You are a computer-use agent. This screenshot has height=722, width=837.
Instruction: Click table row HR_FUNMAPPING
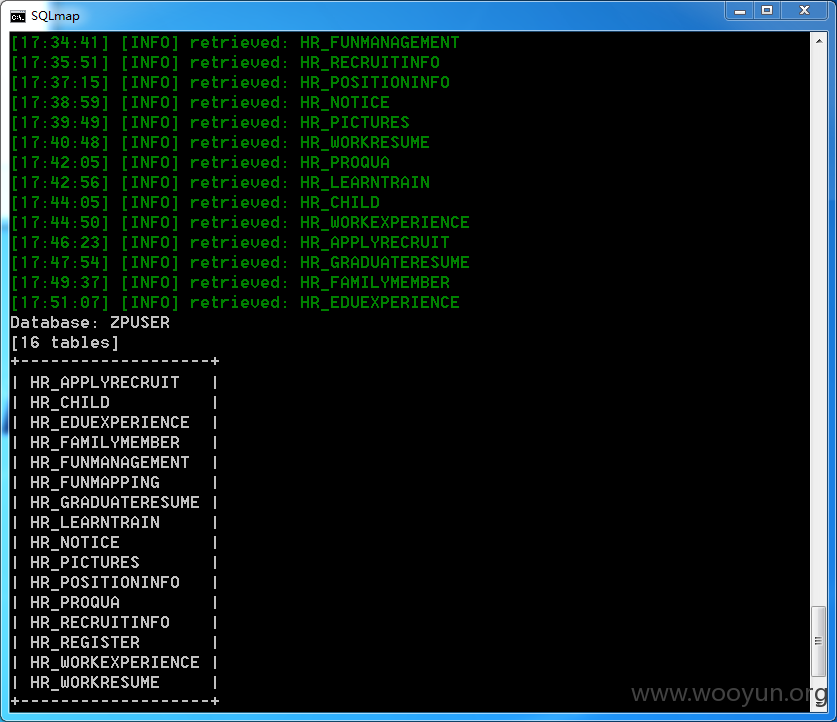click(x=115, y=482)
